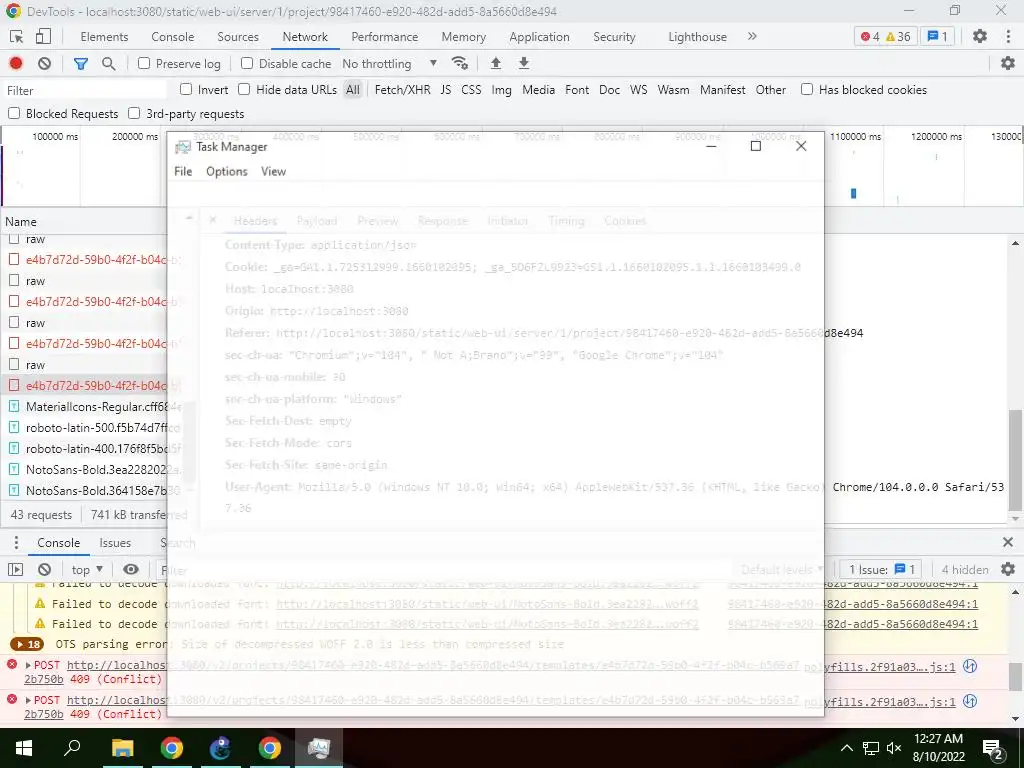Viewport: 1024px width, 768px height.
Task: Open console drawer three-dot menu
Action: [x=16, y=543]
